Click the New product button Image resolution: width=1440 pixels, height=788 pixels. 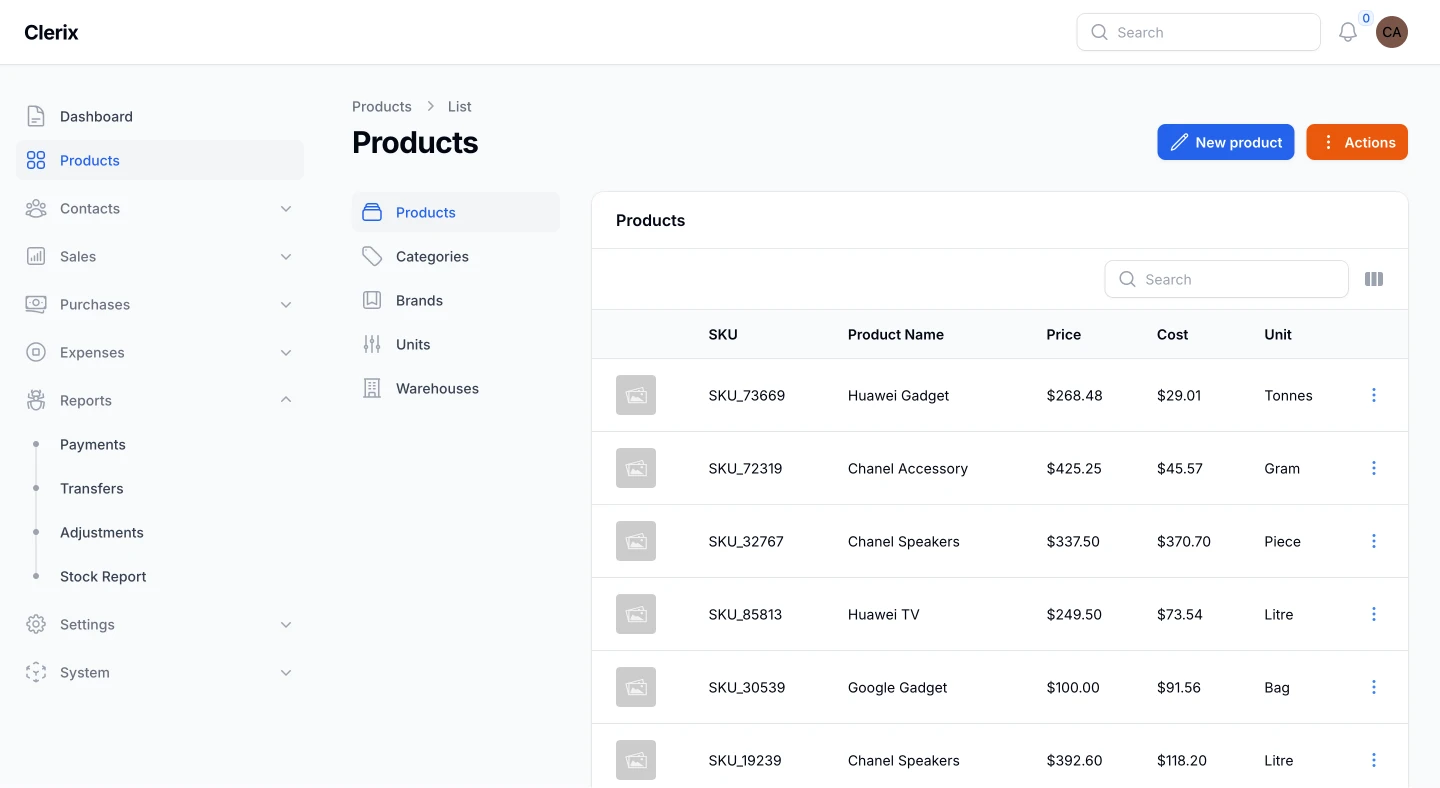1226,142
